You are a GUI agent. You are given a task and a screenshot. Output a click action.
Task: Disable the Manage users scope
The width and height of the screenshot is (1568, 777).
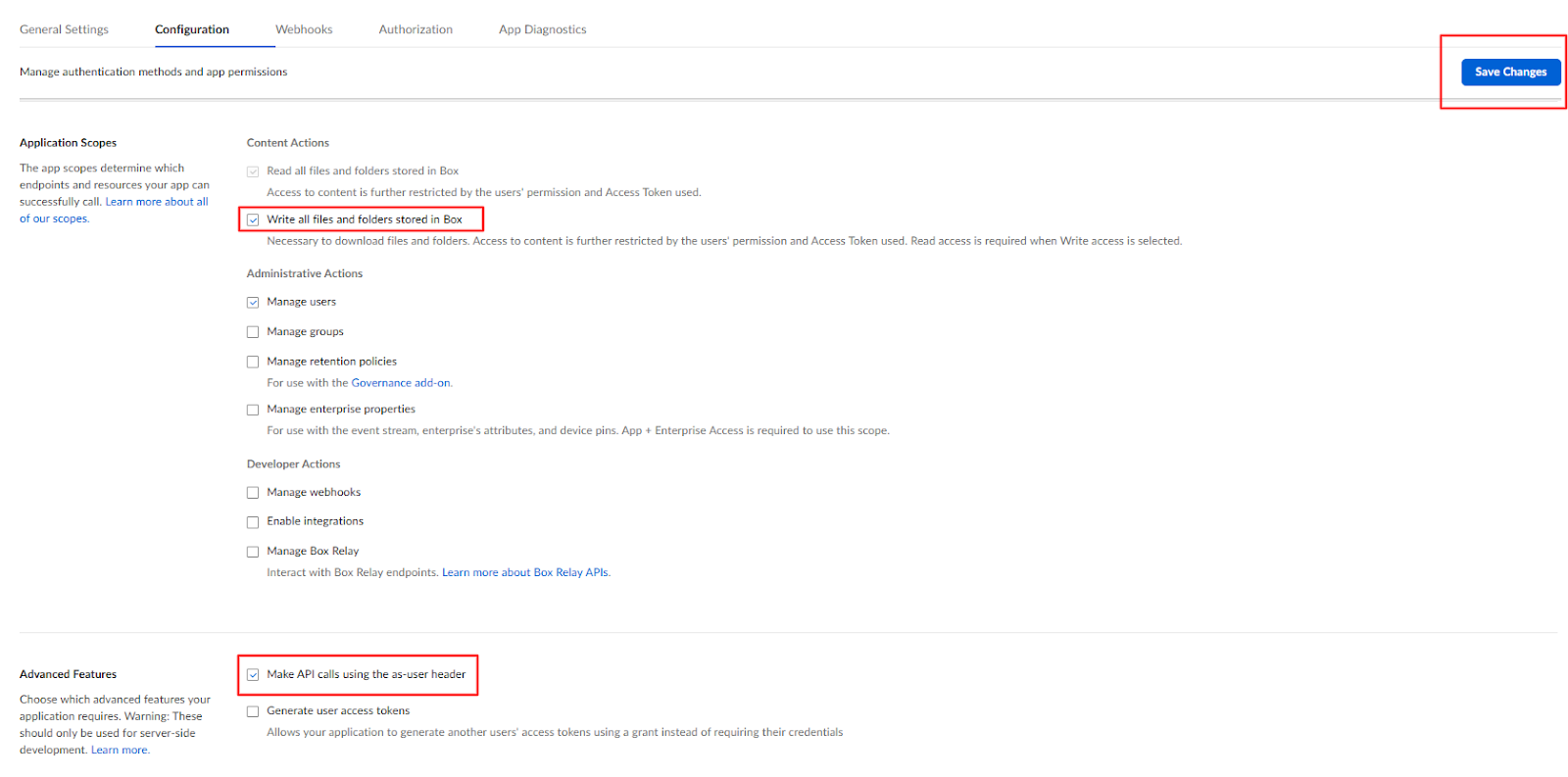coord(253,302)
